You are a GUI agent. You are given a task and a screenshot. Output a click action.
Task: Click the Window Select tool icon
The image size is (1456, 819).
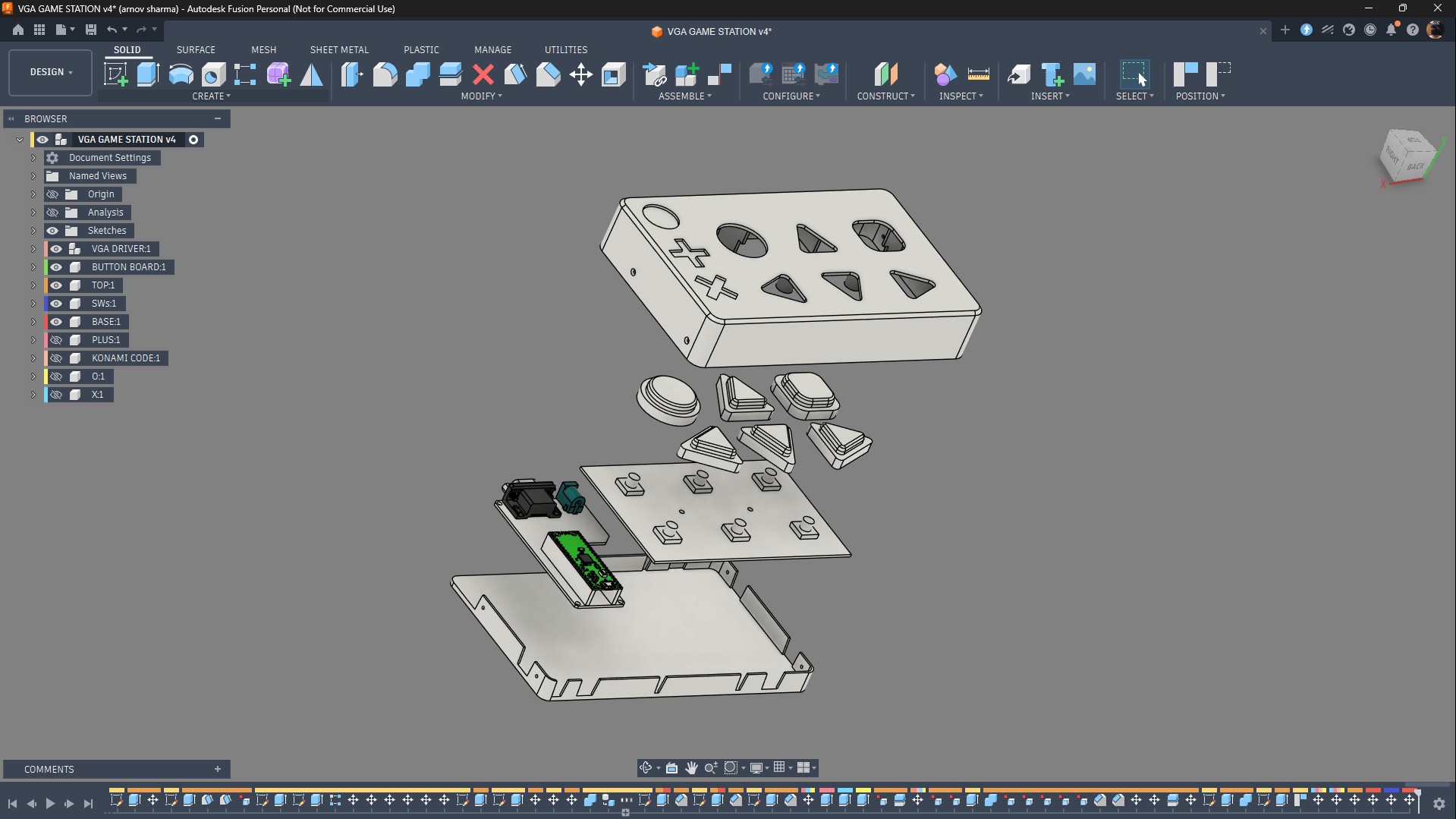[1134, 74]
